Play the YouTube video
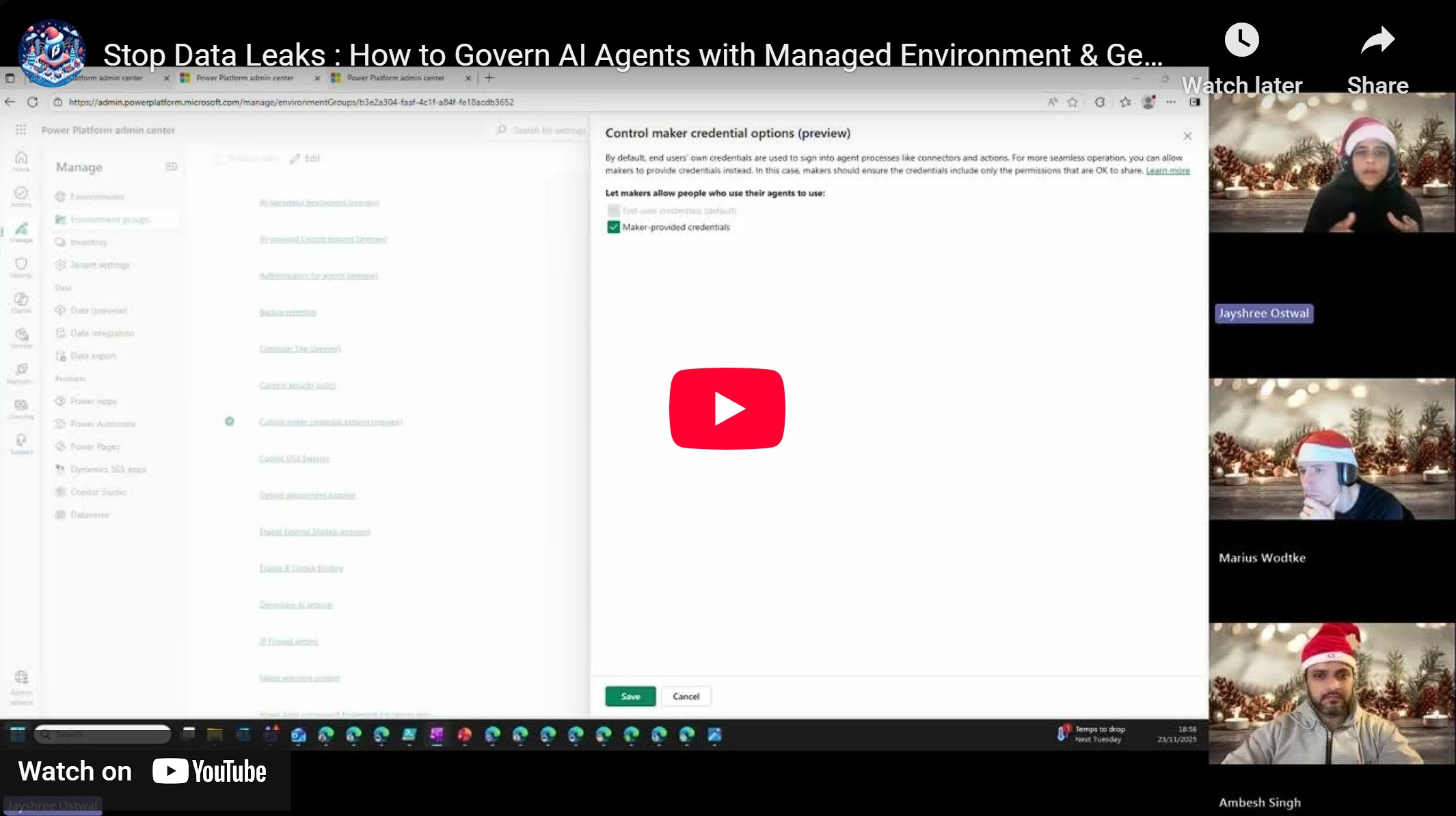The image size is (1456, 816). click(727, 408)
